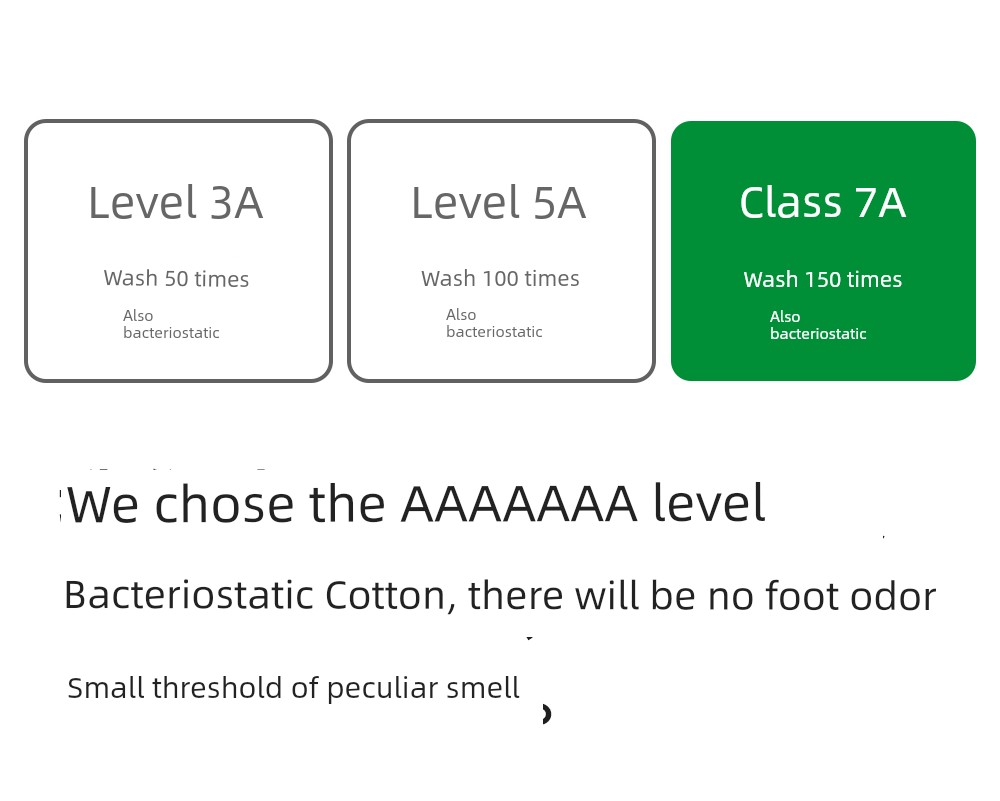The width and height of the screenshot is (1000, 801).
Task: Select the Level 5A card
Action: [x=501, y=251]
